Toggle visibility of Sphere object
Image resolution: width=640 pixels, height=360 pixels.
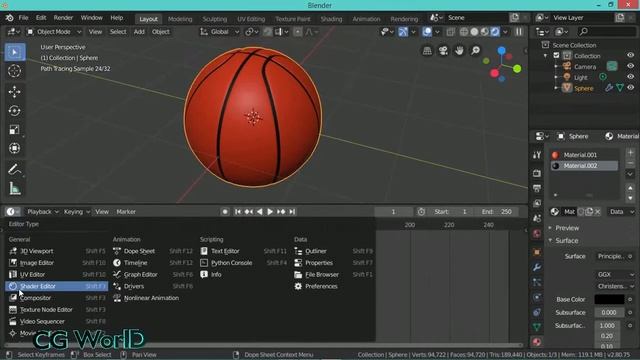click(631, 88)
